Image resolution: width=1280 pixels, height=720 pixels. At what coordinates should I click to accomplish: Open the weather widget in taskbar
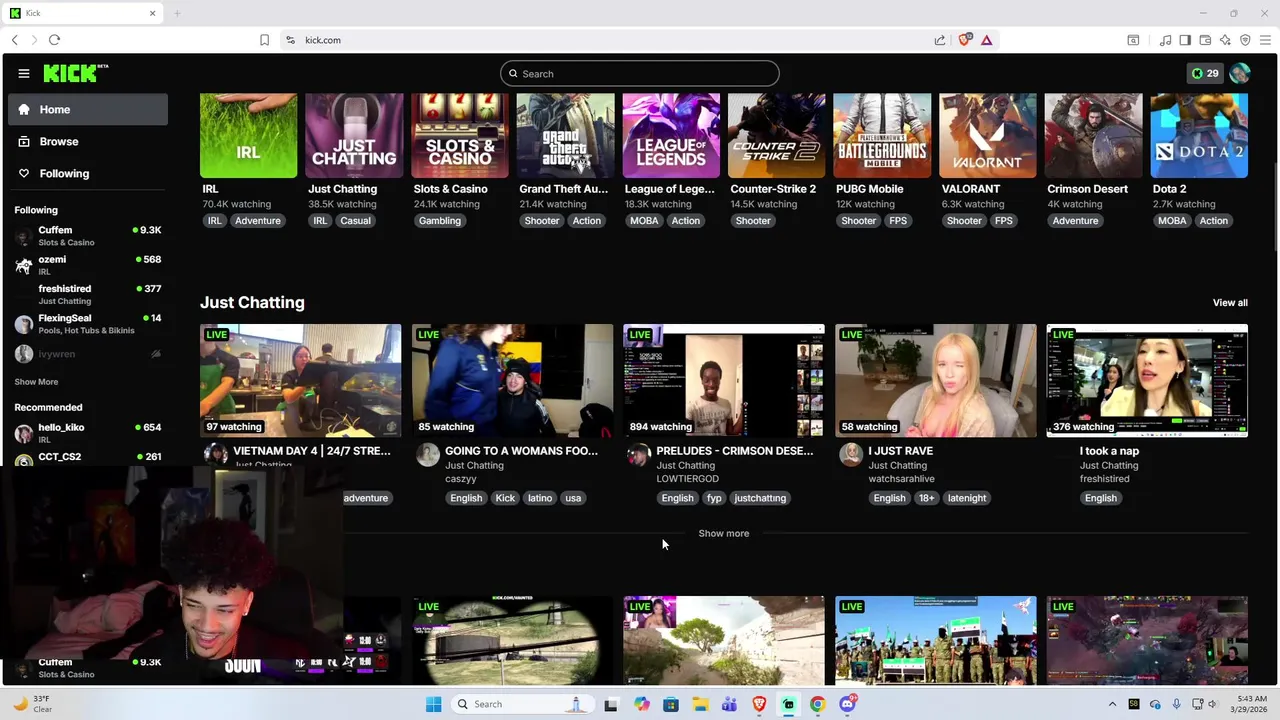33,704
